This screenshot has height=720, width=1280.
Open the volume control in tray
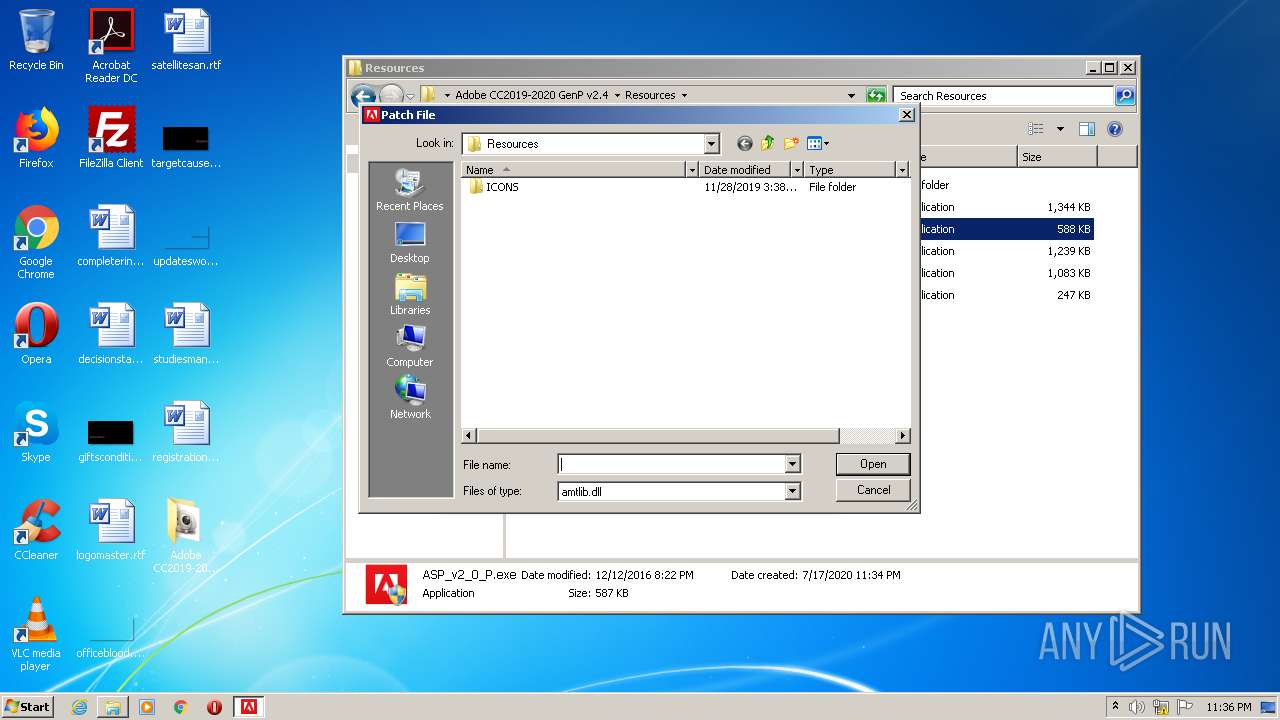tap(1136, 707)
